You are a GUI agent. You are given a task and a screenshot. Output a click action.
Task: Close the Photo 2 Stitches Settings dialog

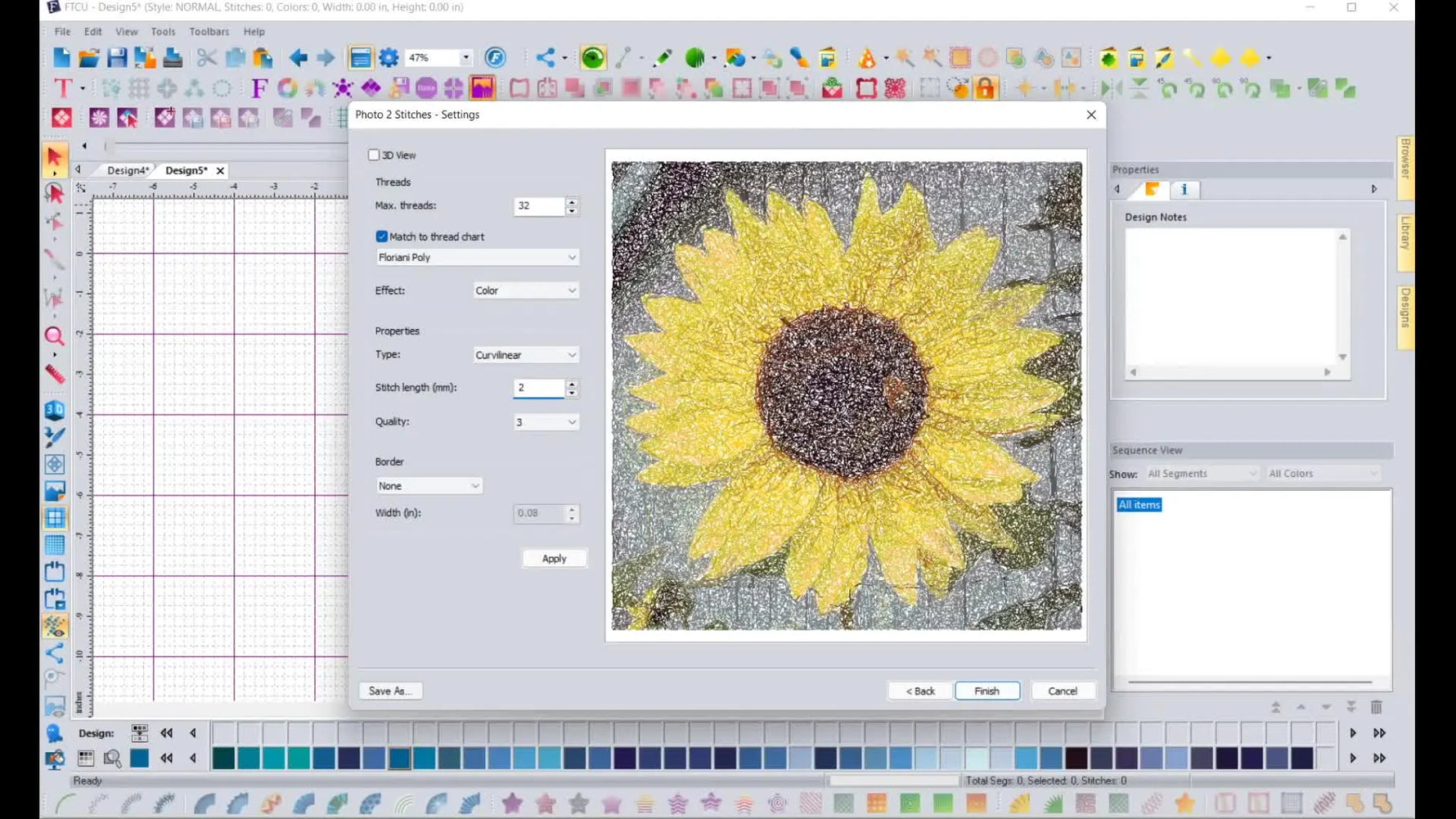(1090, 115)
